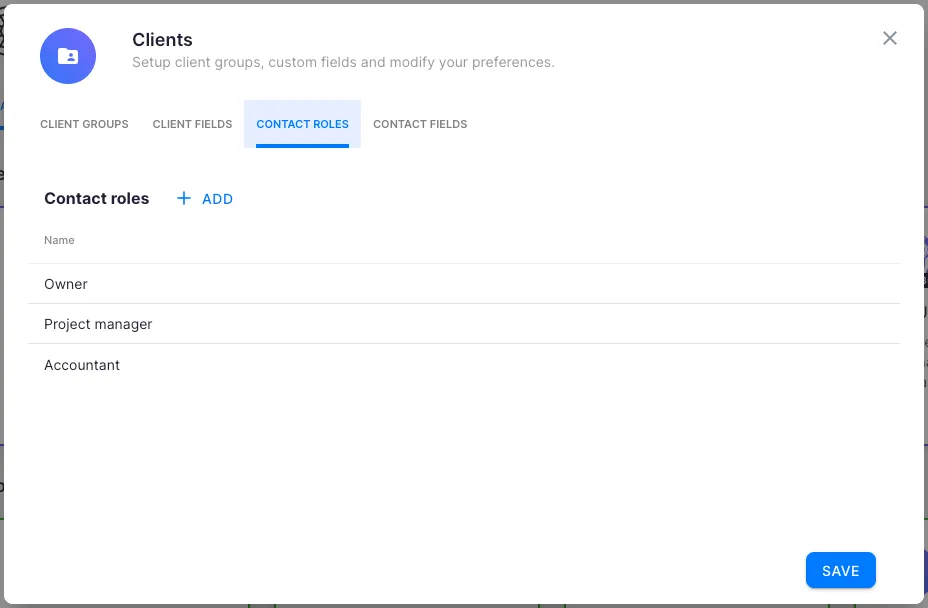The image size is (928, 608).
Task: Click the empty area below Accountant row
Action: point(464,450)
